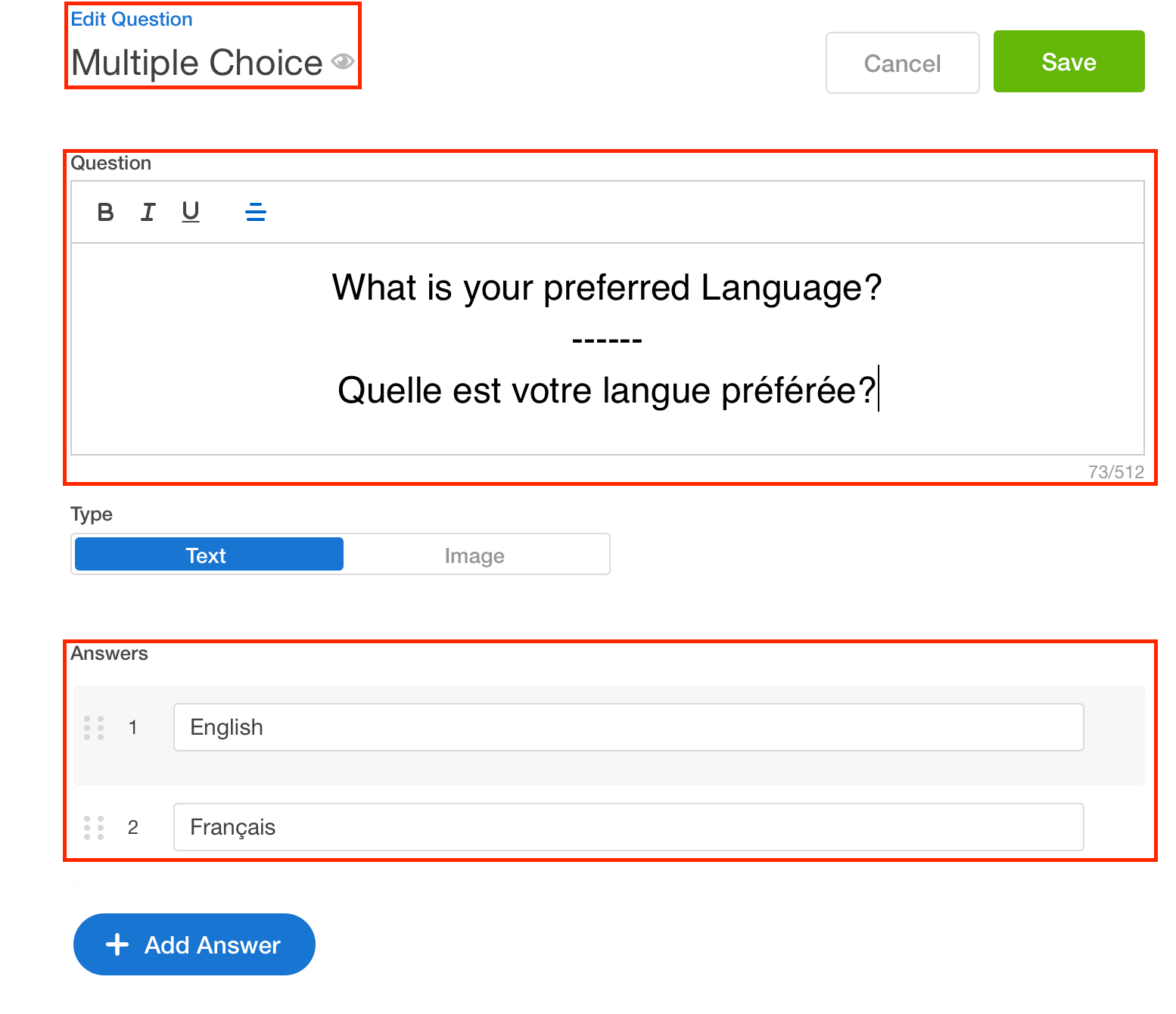Select the center alignment icon
Screen dimensions: 1176x1014
click(256, 212)
